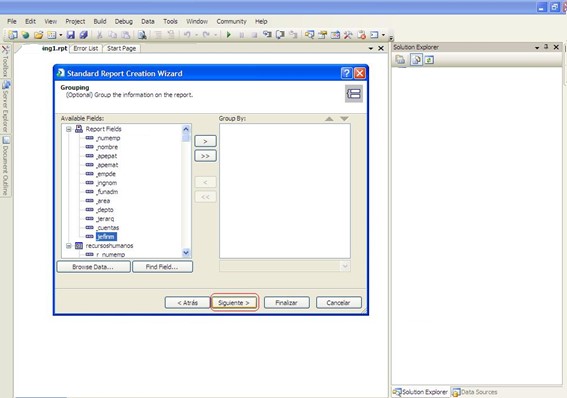Open the Debug menu

(x=124, y=21)
